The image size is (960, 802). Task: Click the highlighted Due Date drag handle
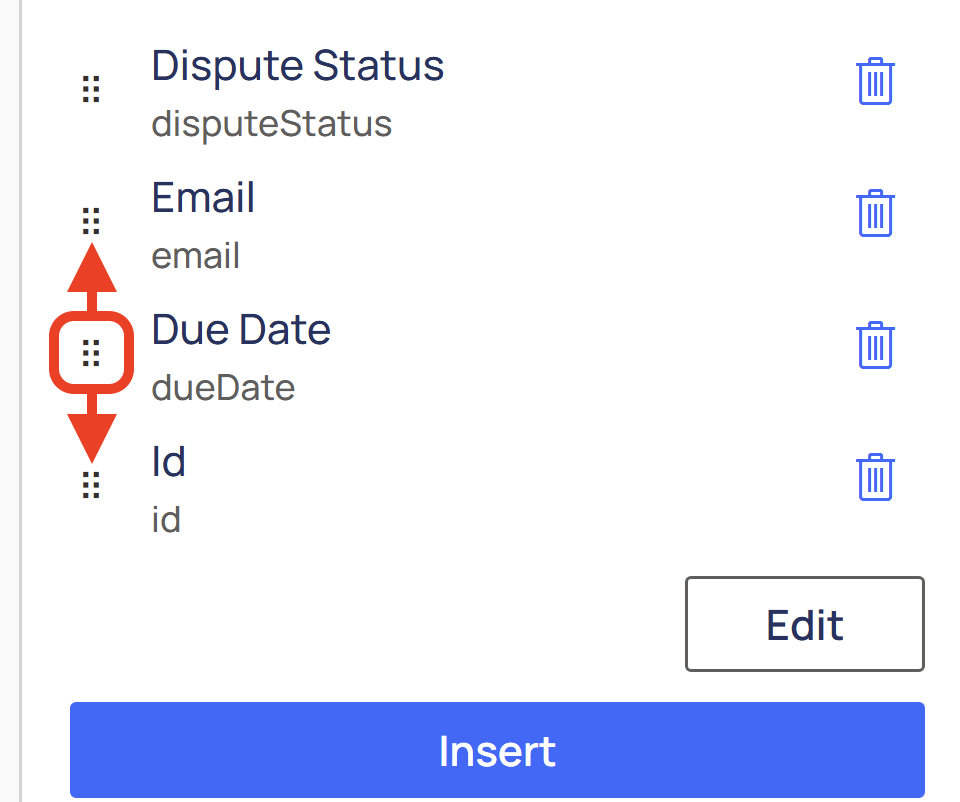(x=91, y=352)
